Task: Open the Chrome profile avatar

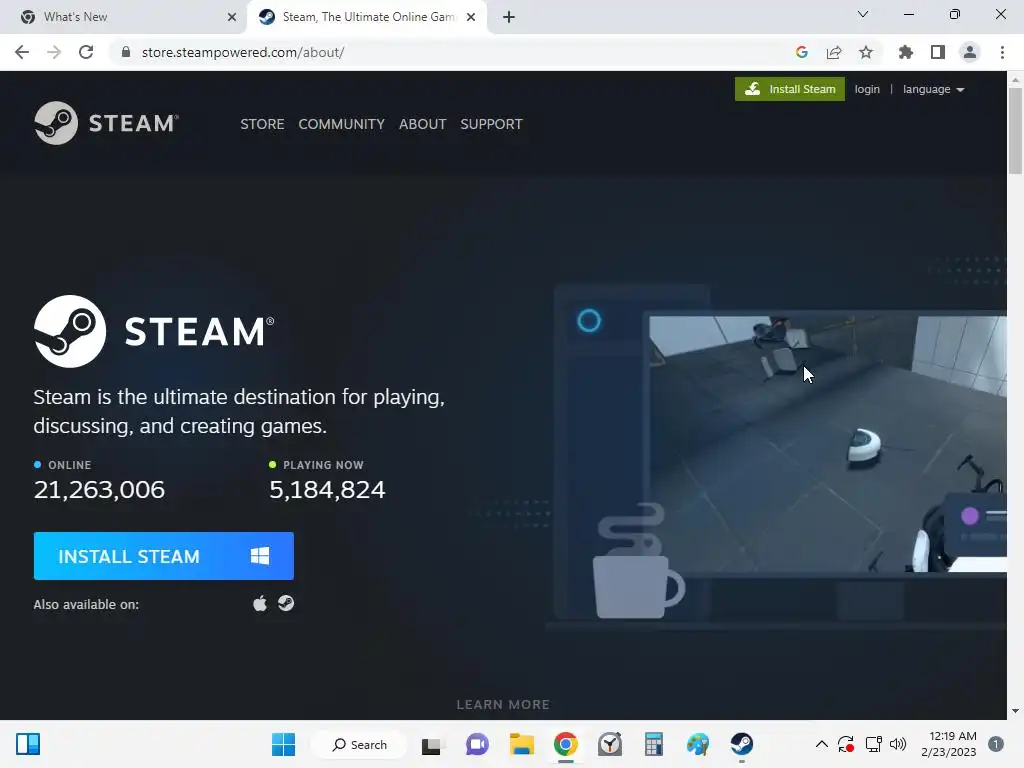Action: 970,52
